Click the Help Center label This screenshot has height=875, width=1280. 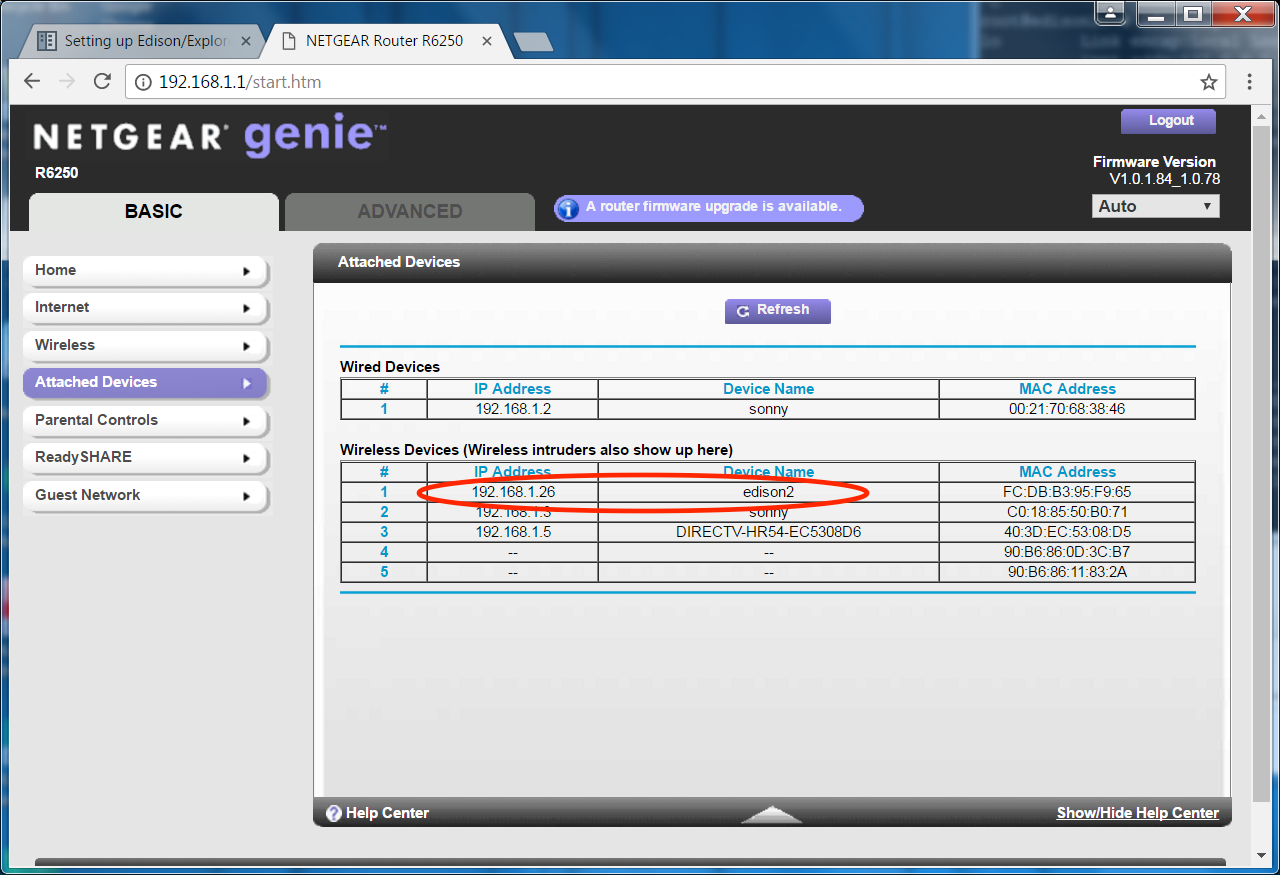click(387, 813)
